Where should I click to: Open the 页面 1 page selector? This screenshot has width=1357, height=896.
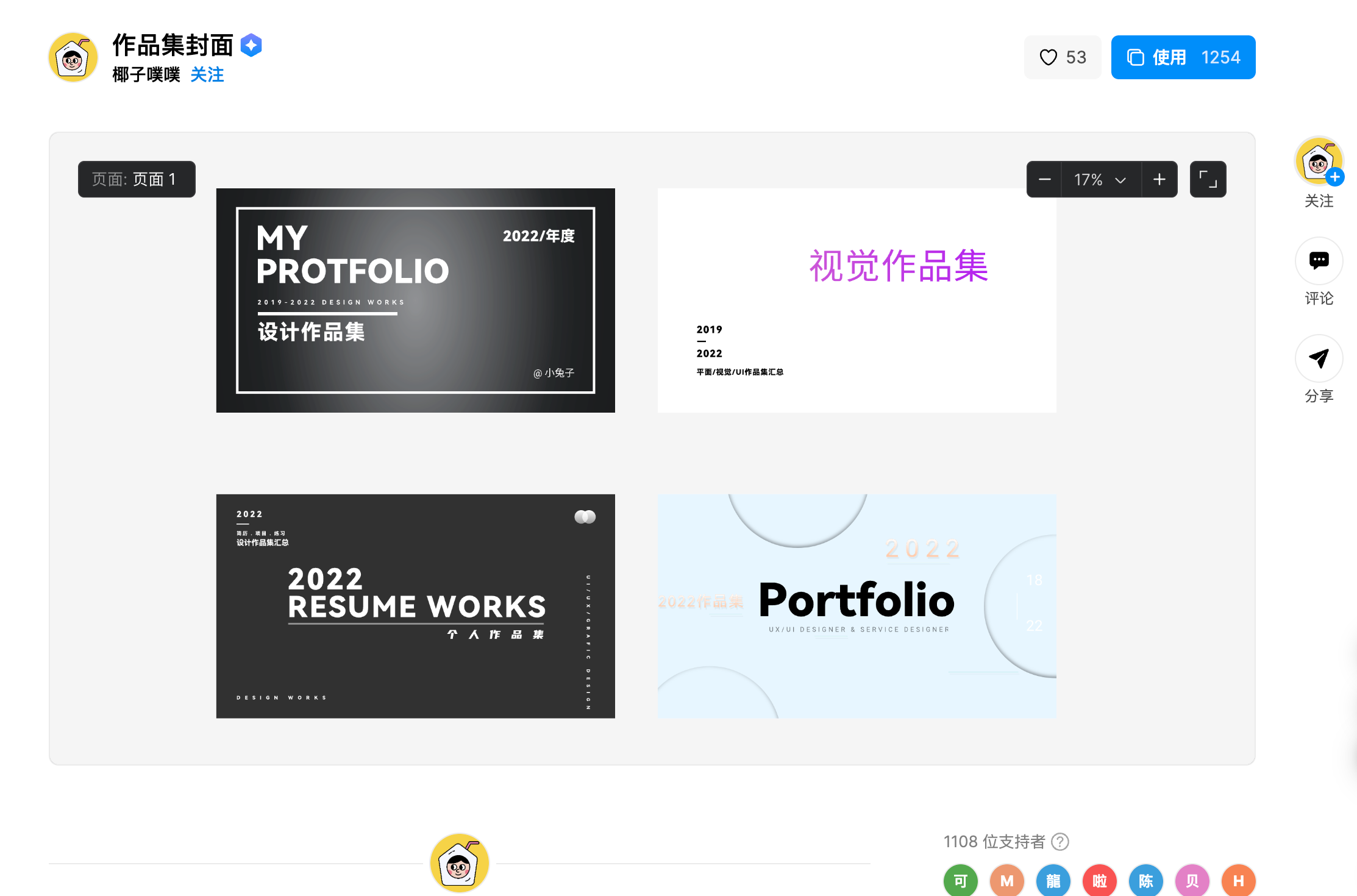point(137,179)
